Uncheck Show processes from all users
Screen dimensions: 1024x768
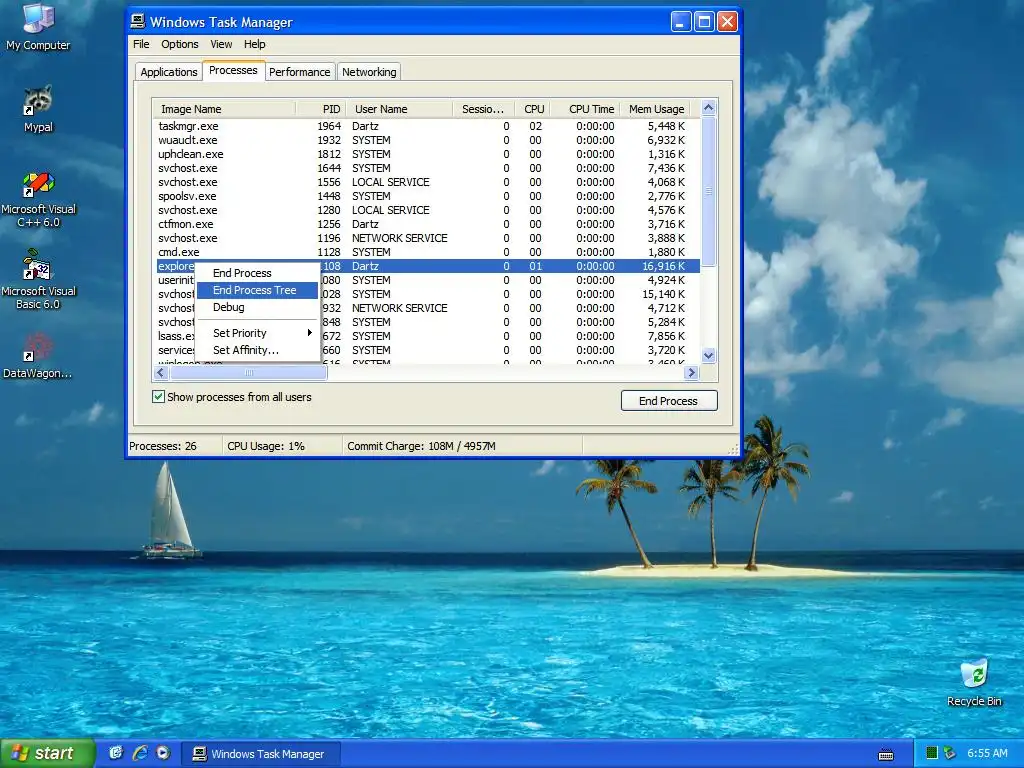(x=158, y=396)
